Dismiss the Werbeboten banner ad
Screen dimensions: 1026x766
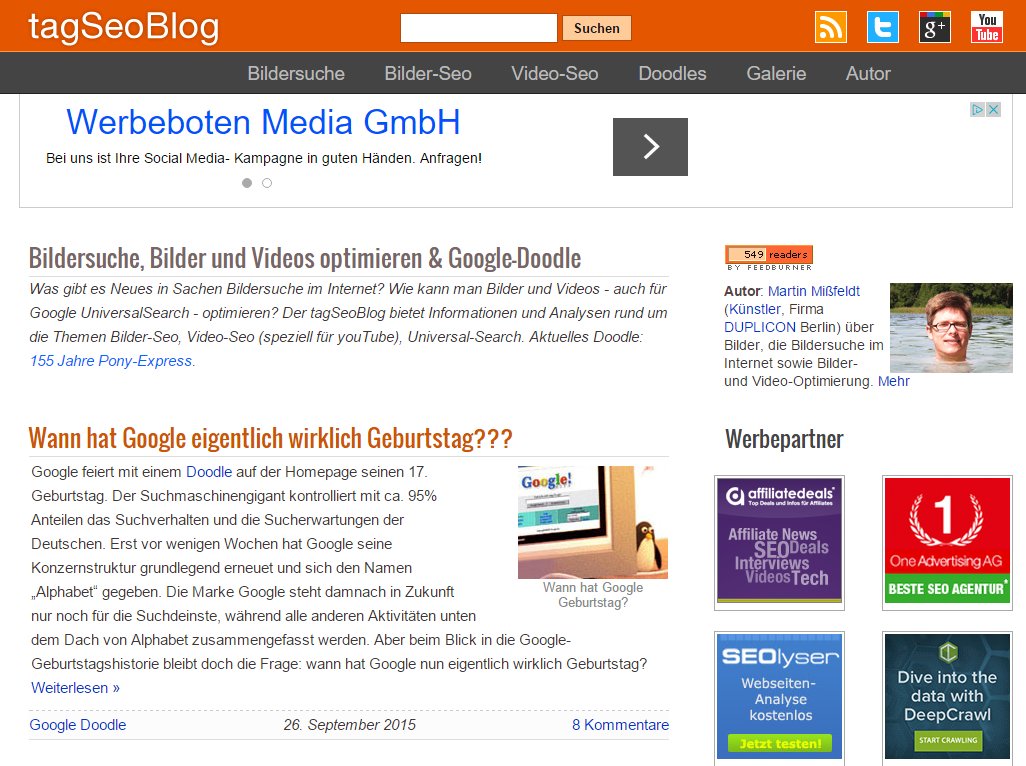[x=993, y=109]
